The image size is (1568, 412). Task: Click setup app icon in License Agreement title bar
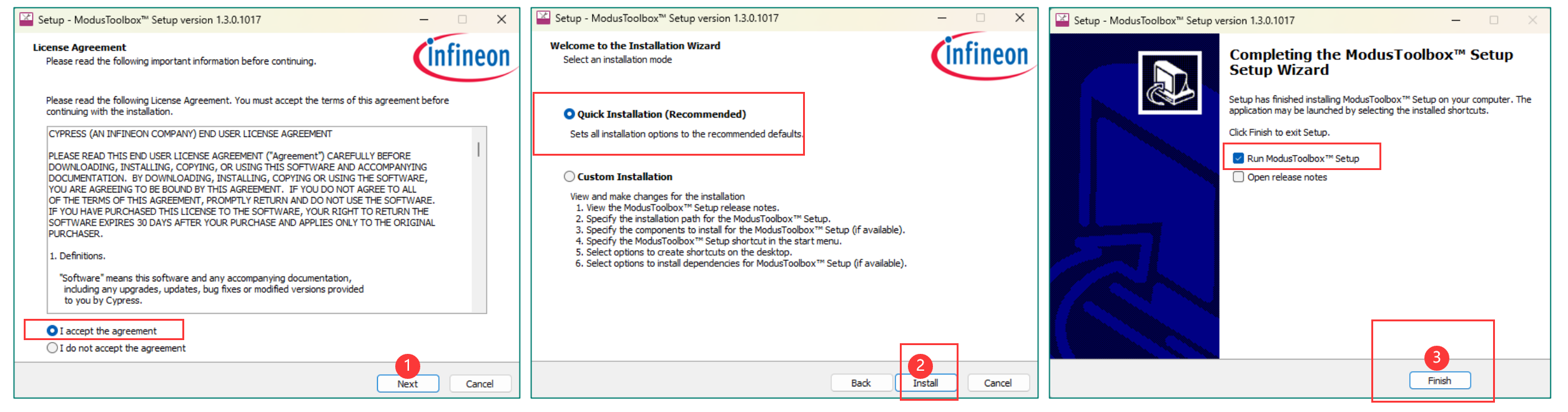tap(26, 19)
